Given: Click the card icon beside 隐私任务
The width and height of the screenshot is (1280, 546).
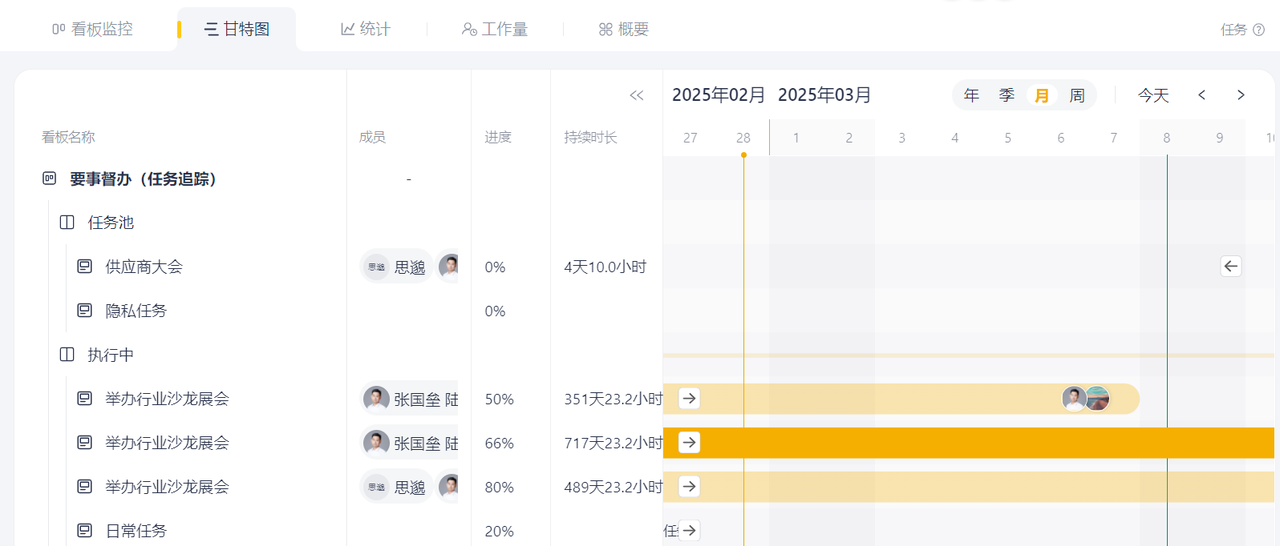Looking at the screenshot, I should coord(85,310).
